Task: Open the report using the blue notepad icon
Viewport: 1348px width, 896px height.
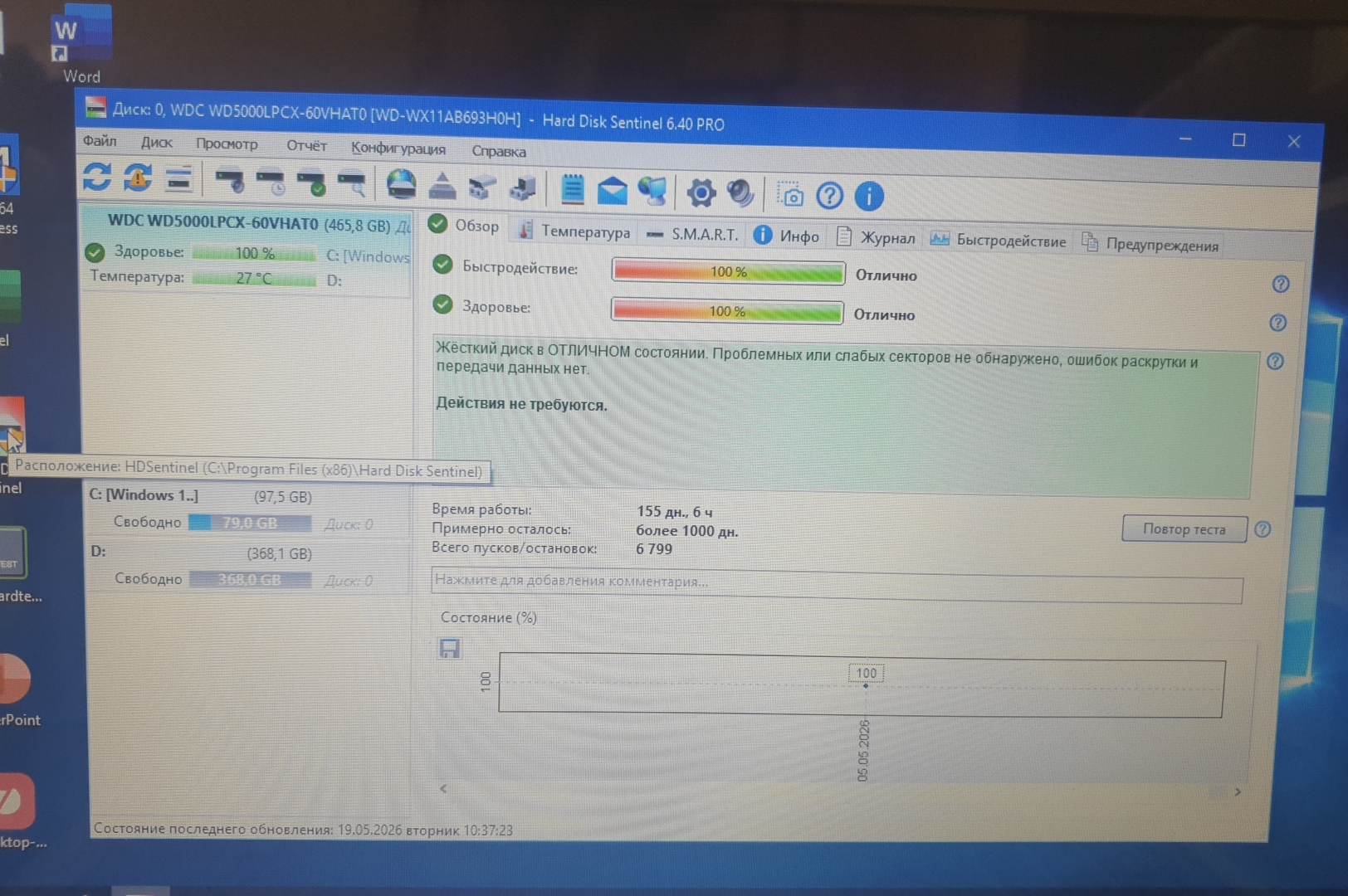Action: pyautogui.click(x=573, y=189)
